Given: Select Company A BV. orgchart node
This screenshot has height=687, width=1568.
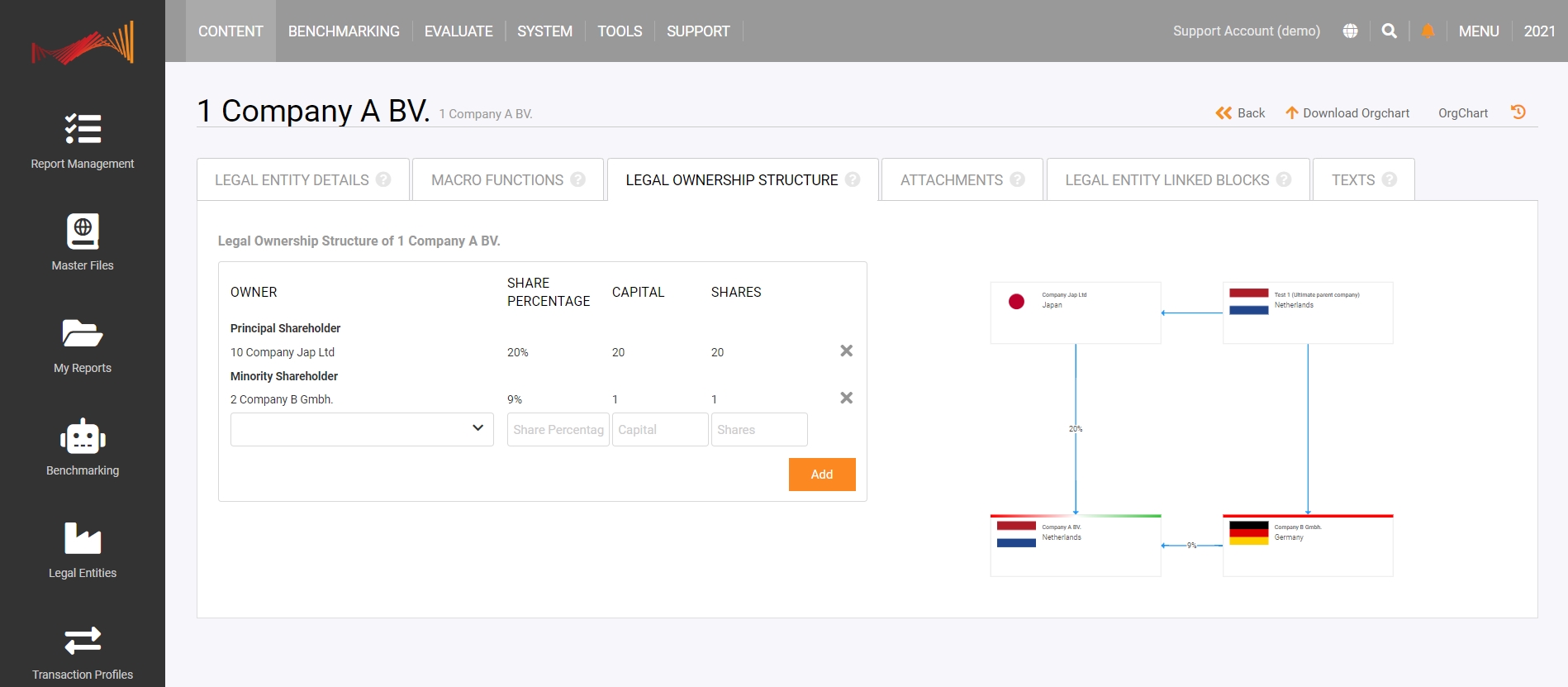Looking at the screenshot, I should coord(1076,545).
